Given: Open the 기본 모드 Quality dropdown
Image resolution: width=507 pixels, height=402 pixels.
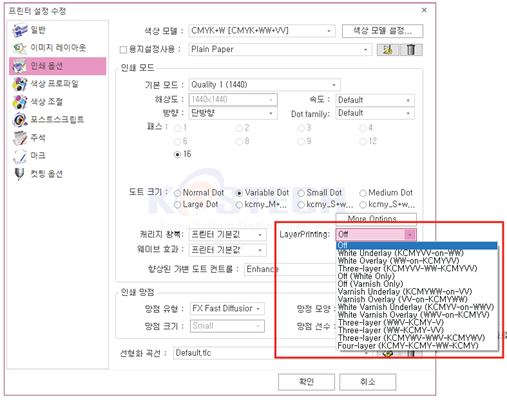Looking at the screenshot, I should (264, 85).
